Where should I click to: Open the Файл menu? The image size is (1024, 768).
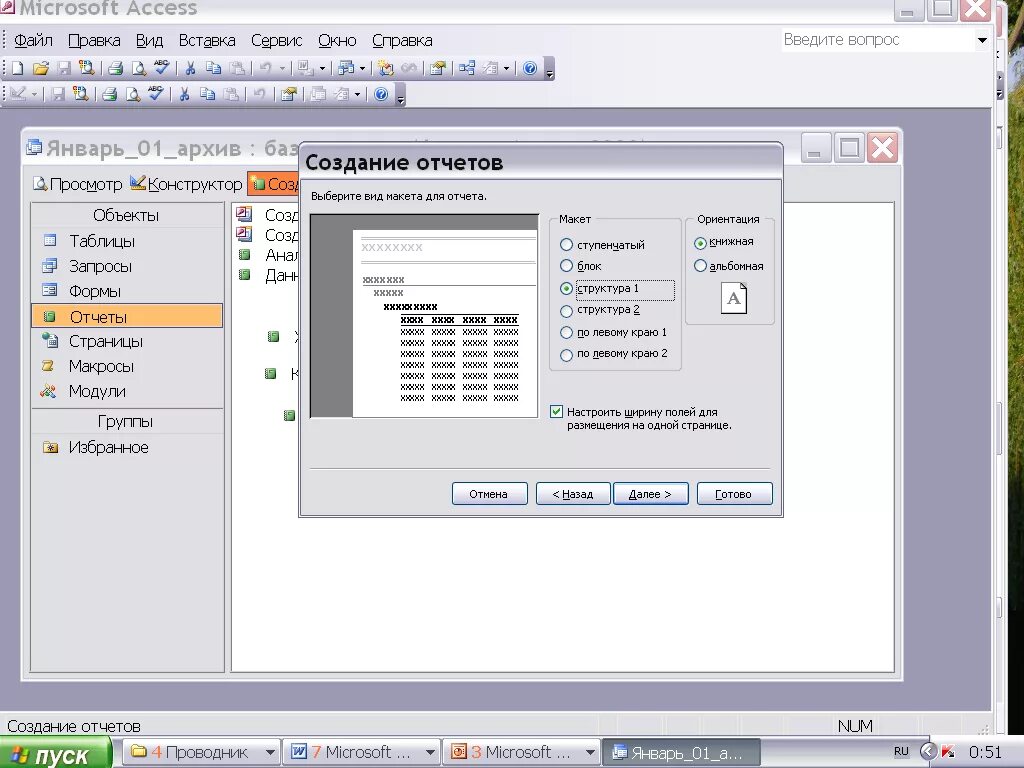(x=33, y=40)
